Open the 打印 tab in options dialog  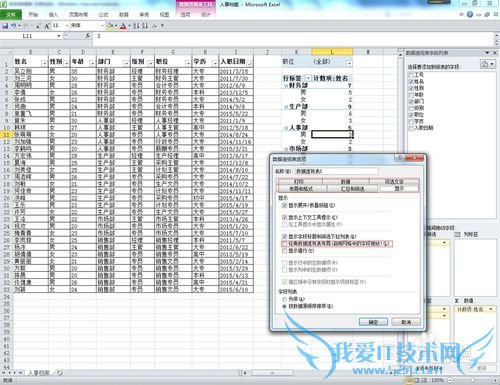(299, 182)
